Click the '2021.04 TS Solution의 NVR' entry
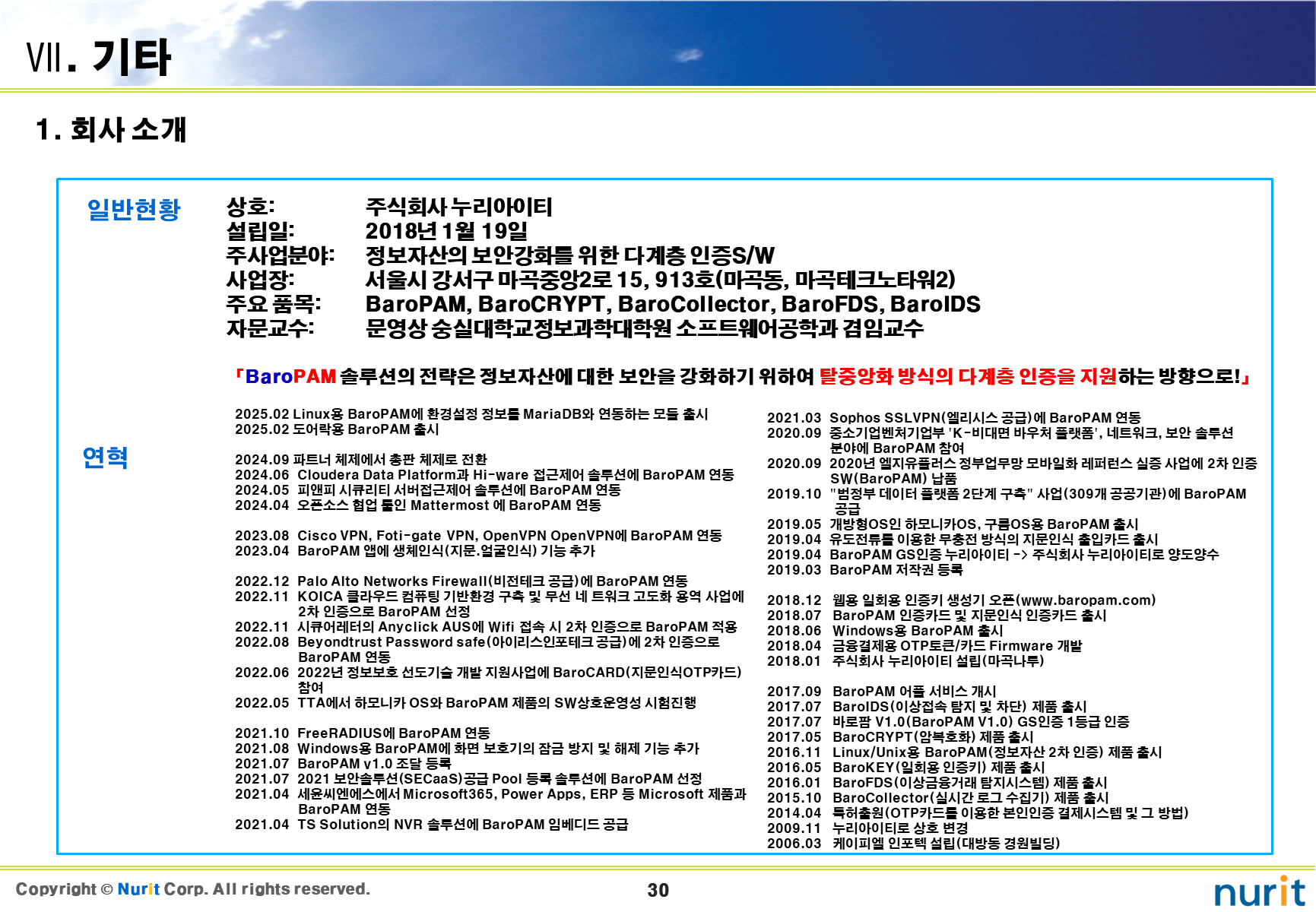 [431, 825]
